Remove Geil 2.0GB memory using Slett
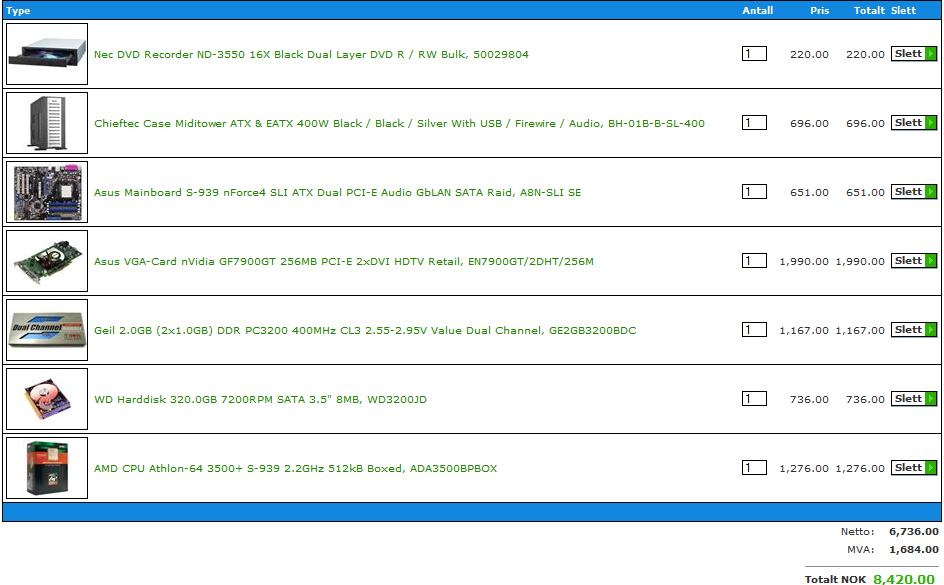The height and width of the screenshot is (585, 944). [913, 330]
